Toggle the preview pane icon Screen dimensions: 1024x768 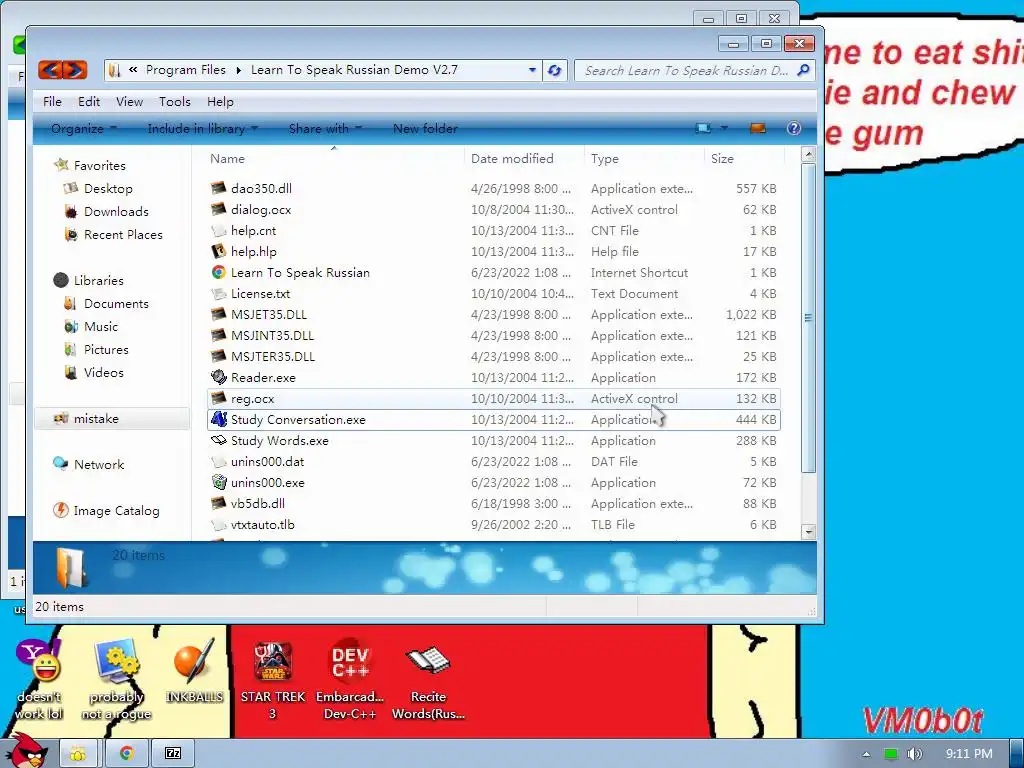pyautogui.click(x=758, y=128)
